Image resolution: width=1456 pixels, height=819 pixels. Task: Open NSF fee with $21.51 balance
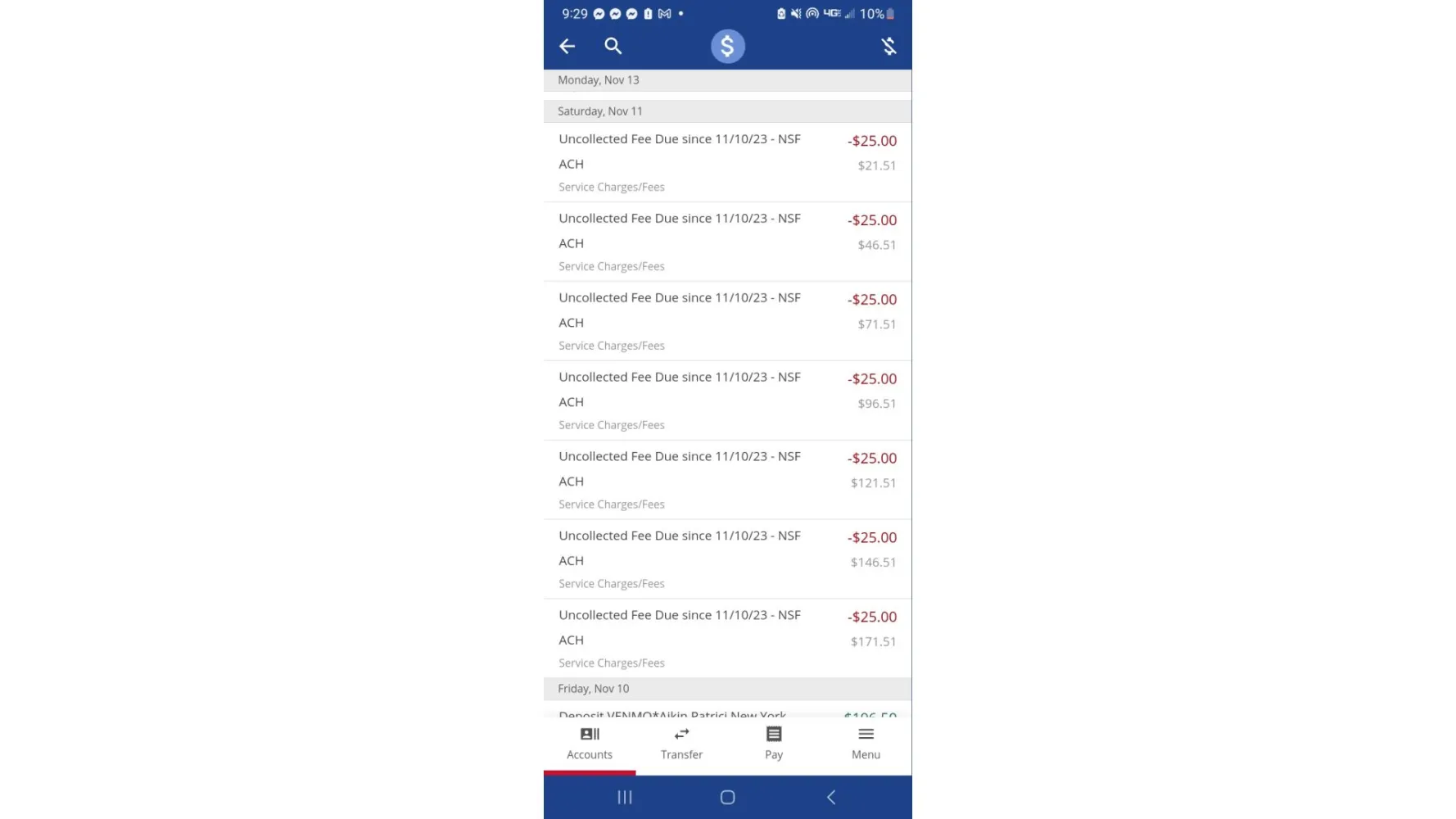click(x=727, y=162)
